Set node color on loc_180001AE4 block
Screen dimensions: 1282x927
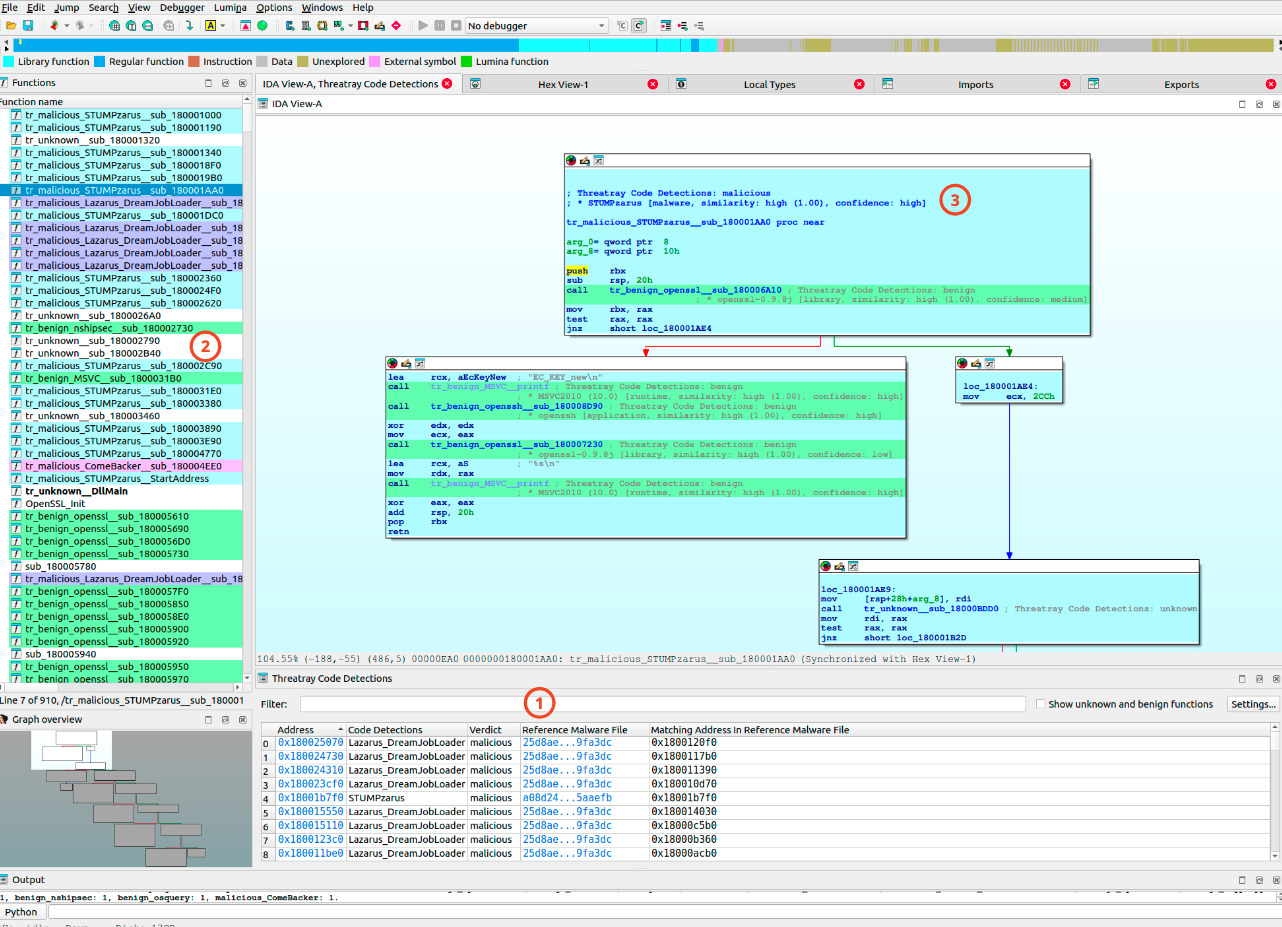coord(963,363)
